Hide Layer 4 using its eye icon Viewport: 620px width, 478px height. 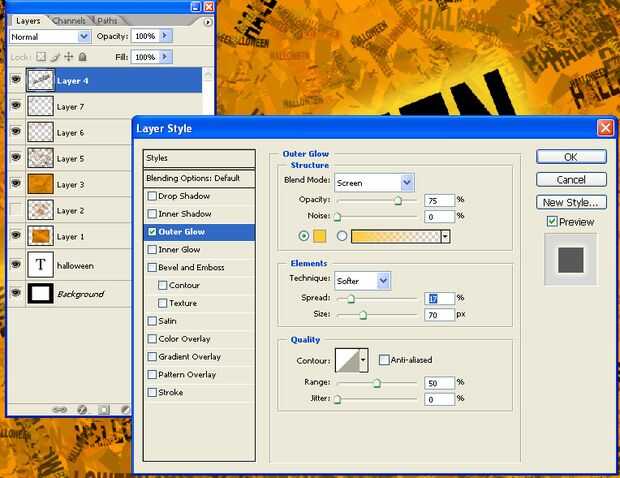16,79
